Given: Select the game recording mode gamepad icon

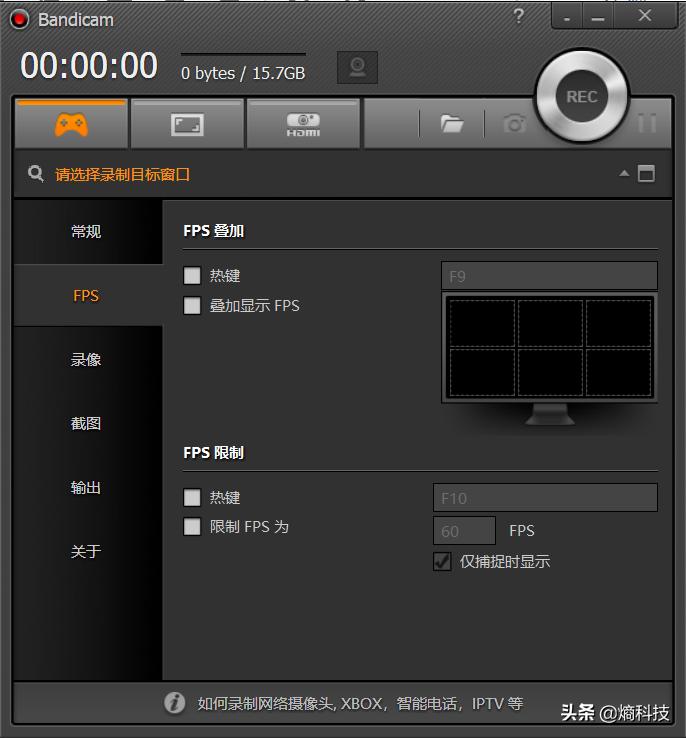Looking at the screenshot, I should pyautogui.click(x=71, y=124).
